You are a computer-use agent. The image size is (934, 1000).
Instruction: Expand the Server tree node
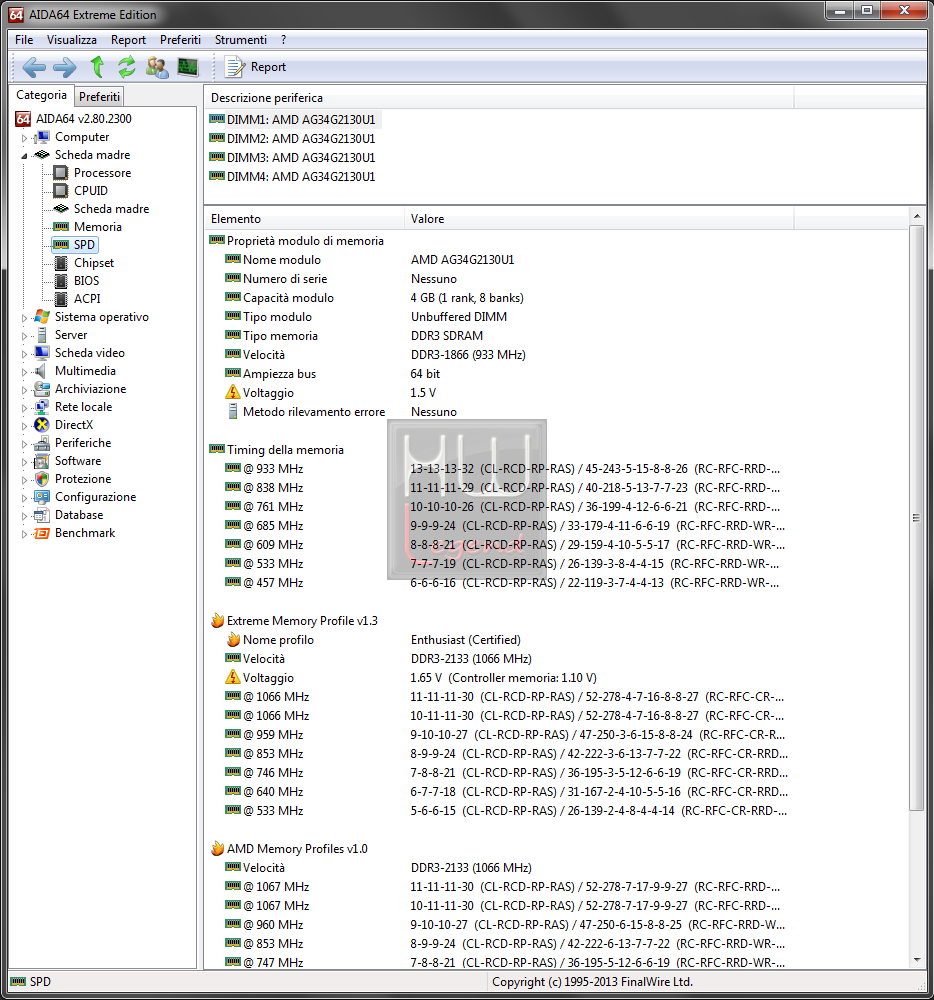(x=24, y=335)
